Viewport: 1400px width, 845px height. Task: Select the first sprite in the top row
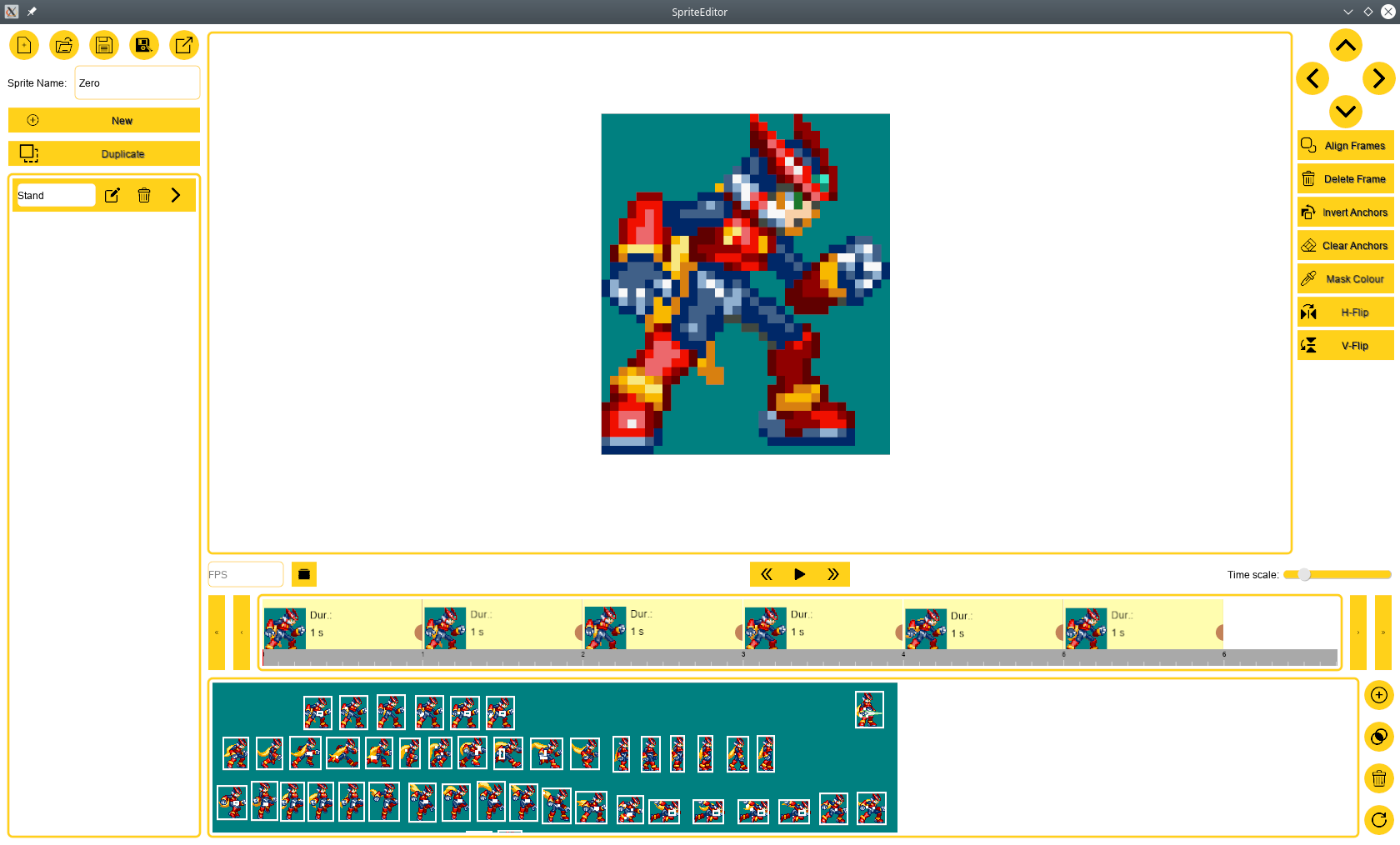(317, 713)
